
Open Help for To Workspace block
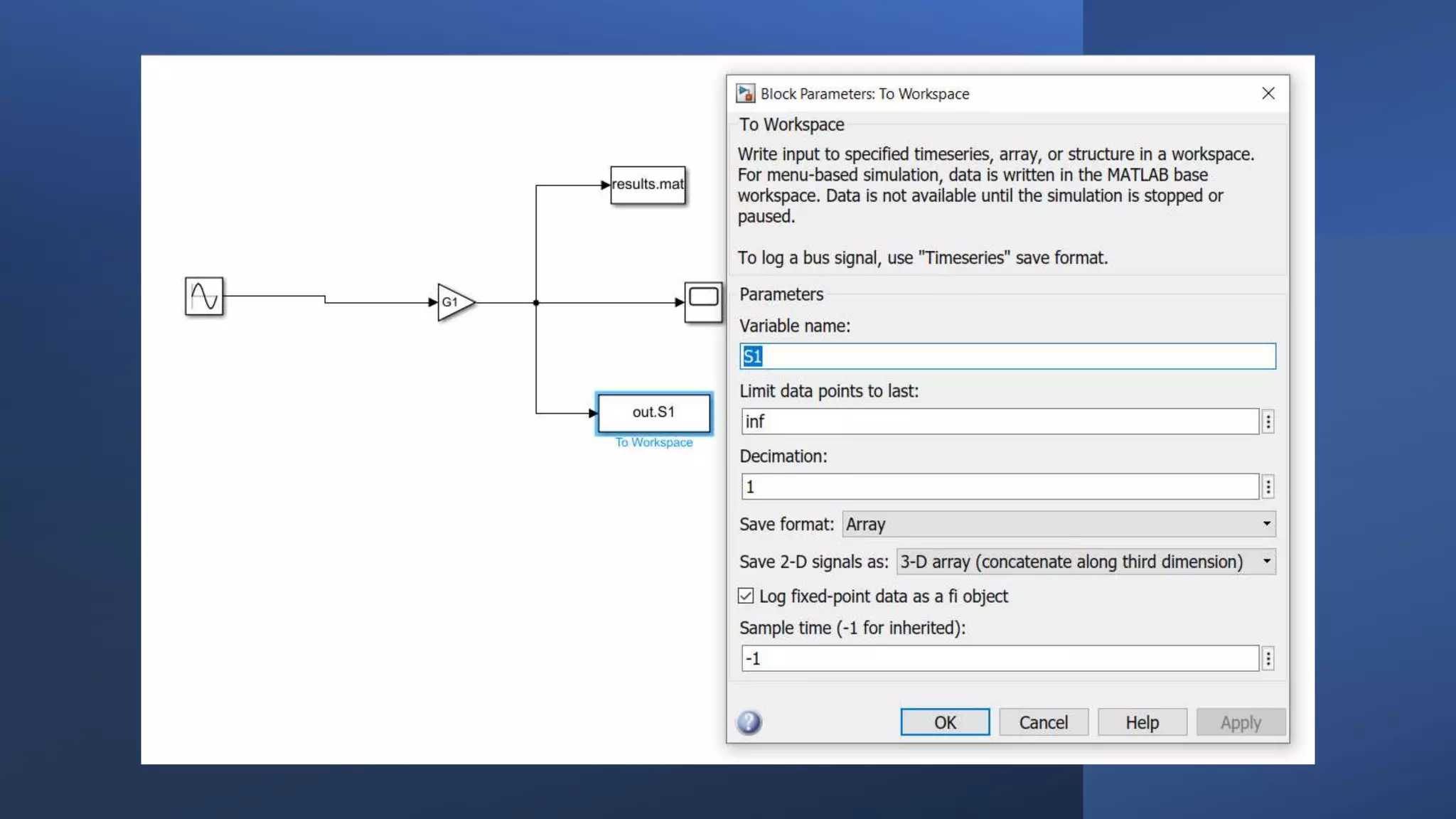1142,722
